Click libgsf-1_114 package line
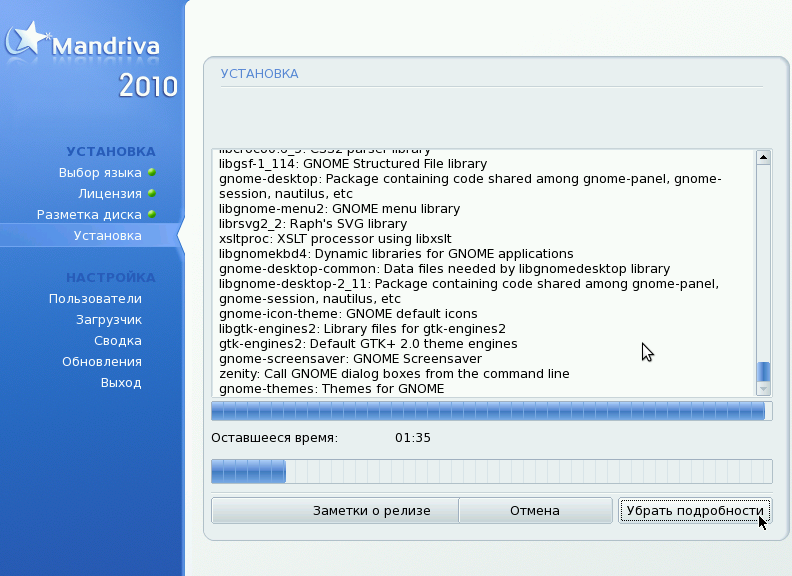The height and width of the screenshot is (576, 792). point(353,164)
